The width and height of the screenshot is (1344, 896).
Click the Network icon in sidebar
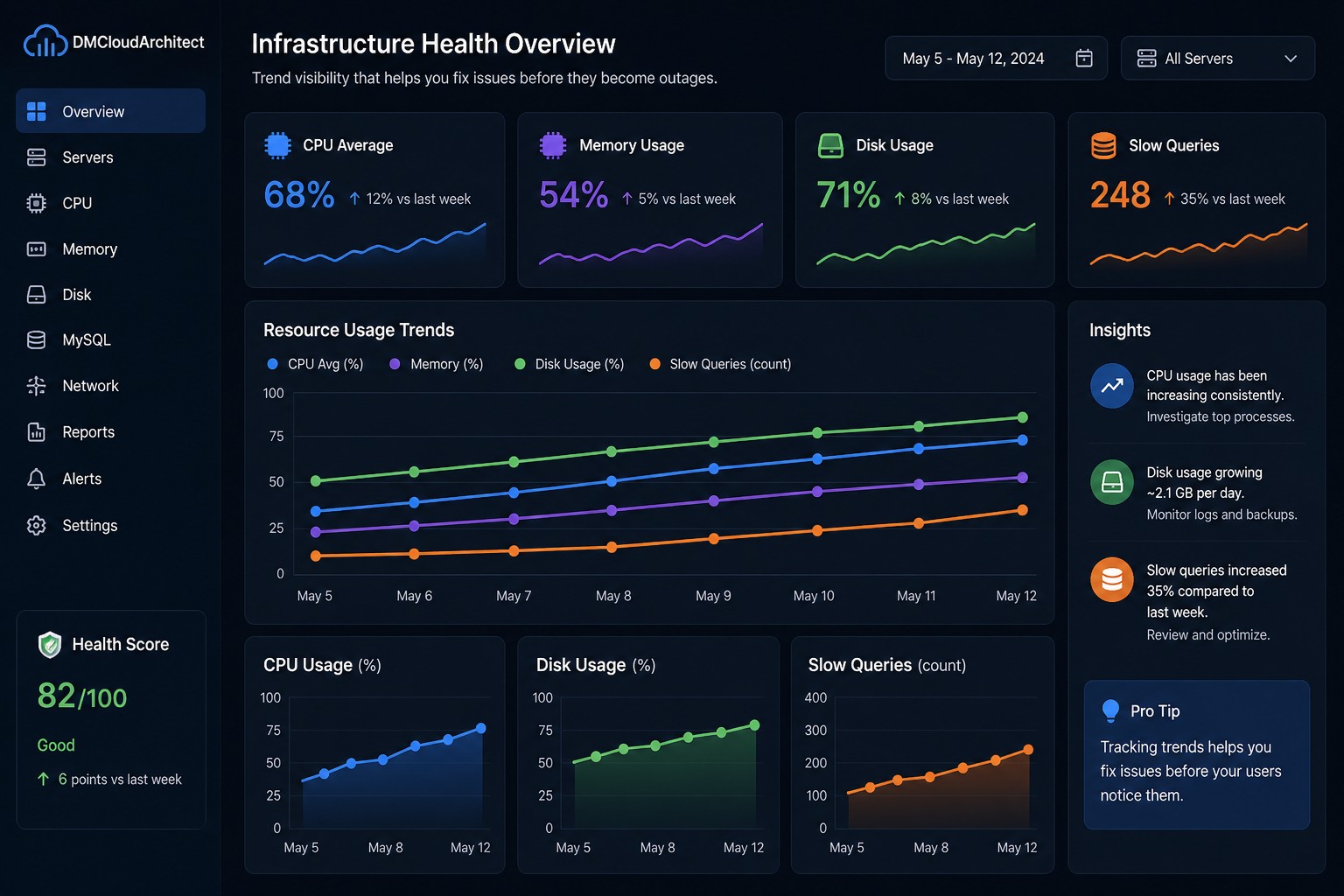coord(36,386)
